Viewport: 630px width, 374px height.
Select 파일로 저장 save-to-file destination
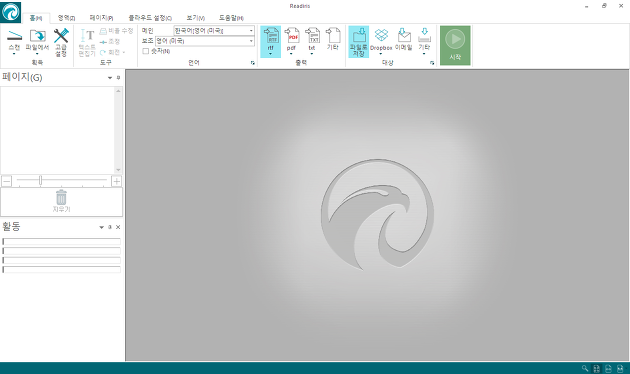(x=358, y=41)
